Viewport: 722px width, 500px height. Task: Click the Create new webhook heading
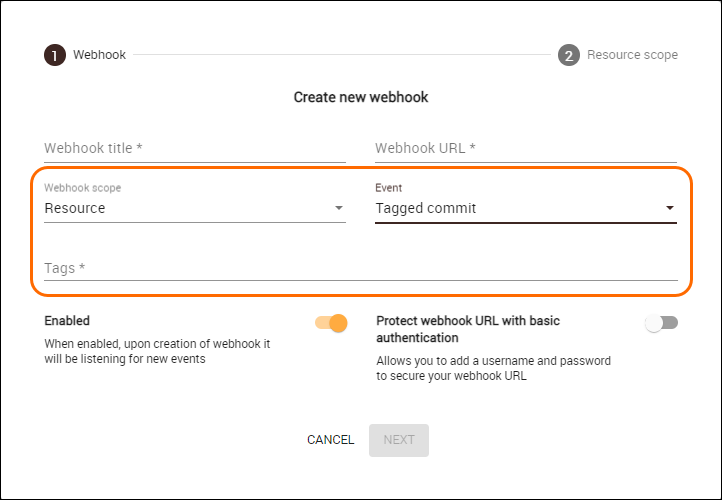click(361, 97)
